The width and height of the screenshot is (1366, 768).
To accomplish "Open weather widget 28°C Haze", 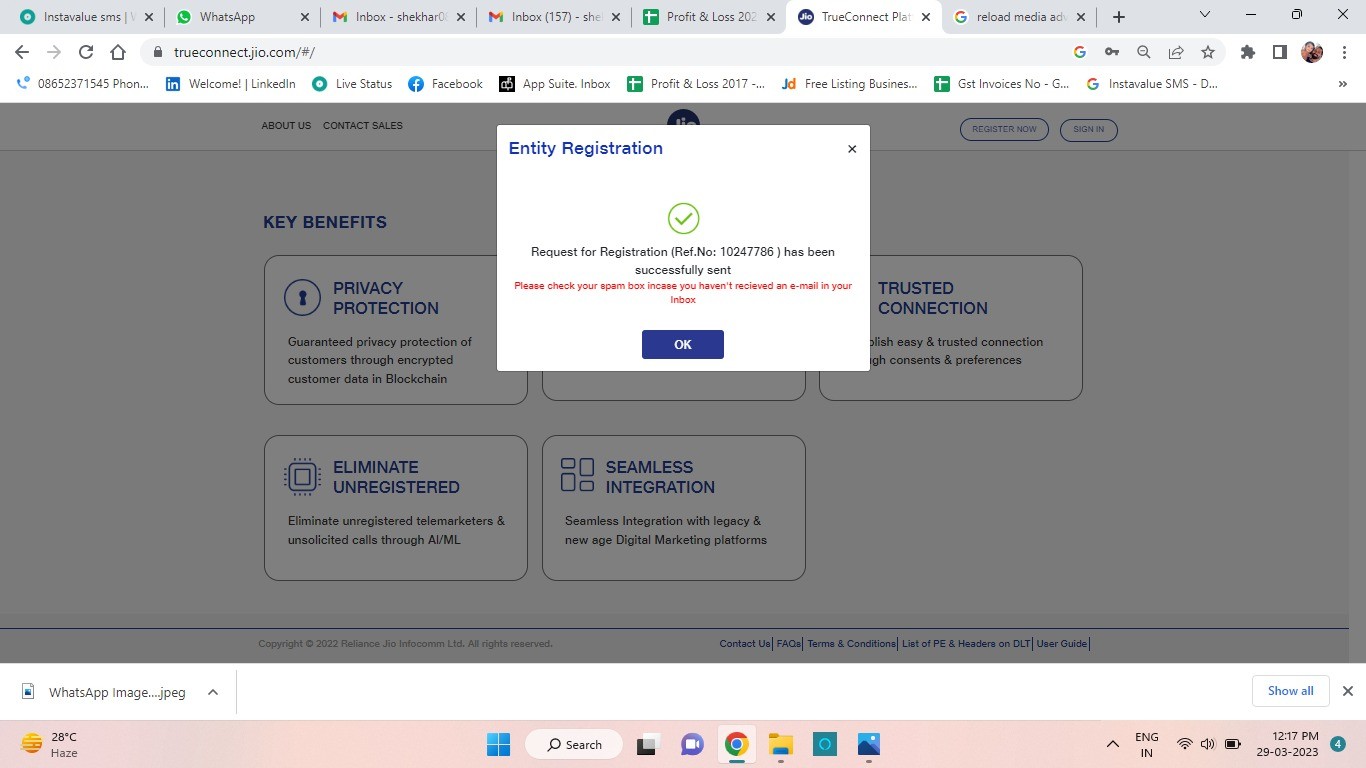I will [x=50, y=744].
